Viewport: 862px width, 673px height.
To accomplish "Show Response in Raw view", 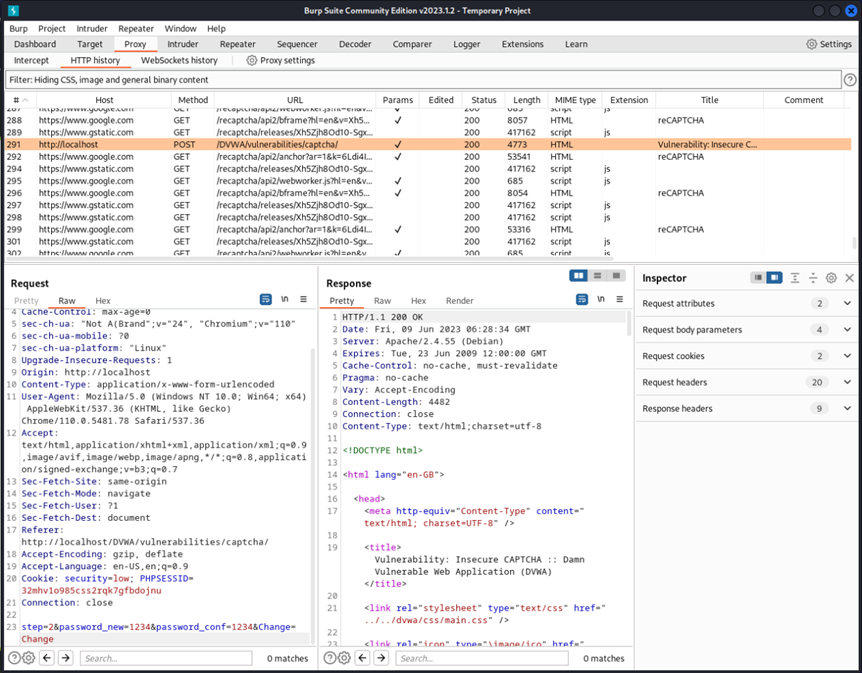I will coord(382,301).
